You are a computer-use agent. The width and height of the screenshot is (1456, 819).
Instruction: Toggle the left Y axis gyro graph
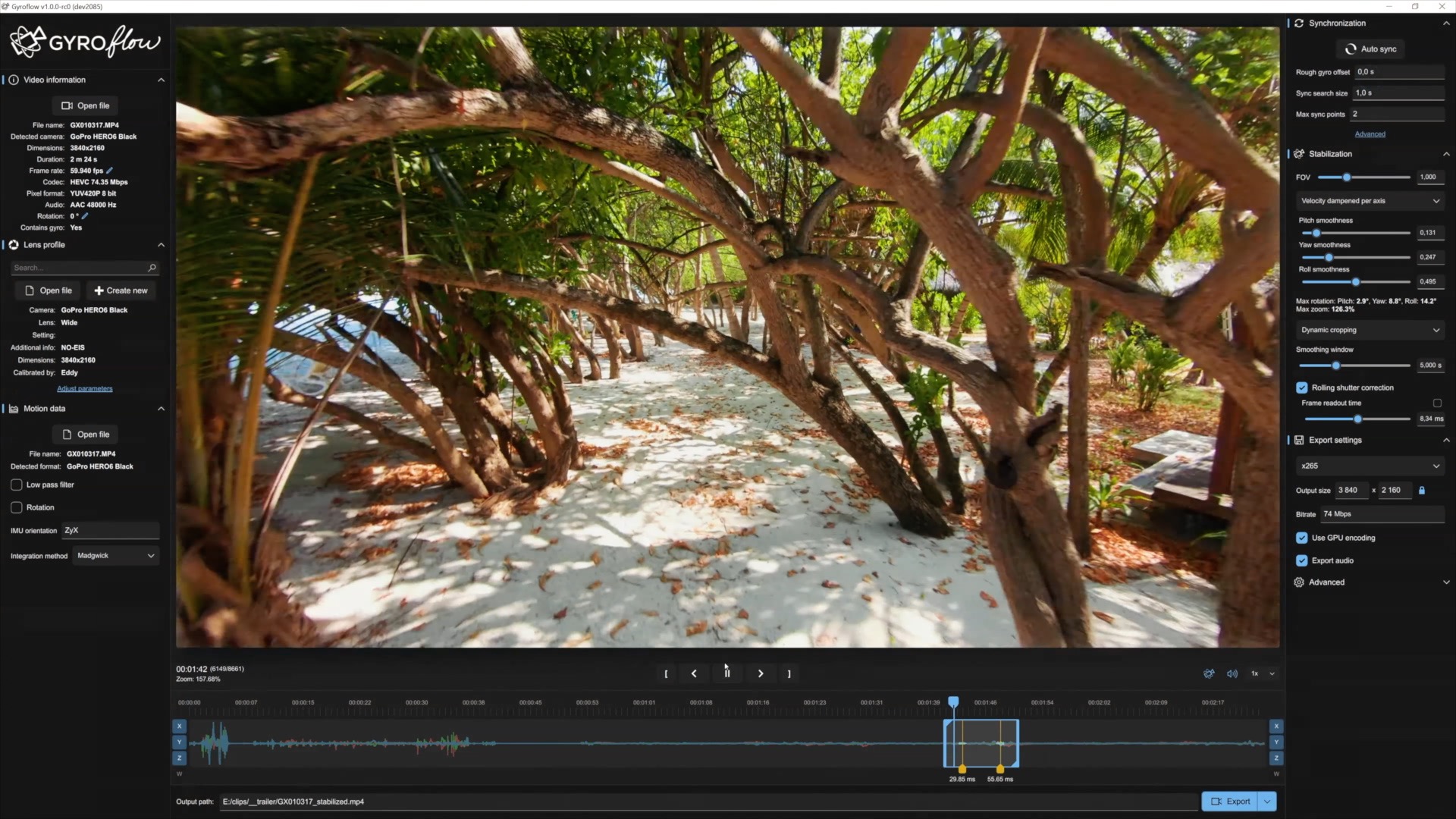[x=180, y=742]
